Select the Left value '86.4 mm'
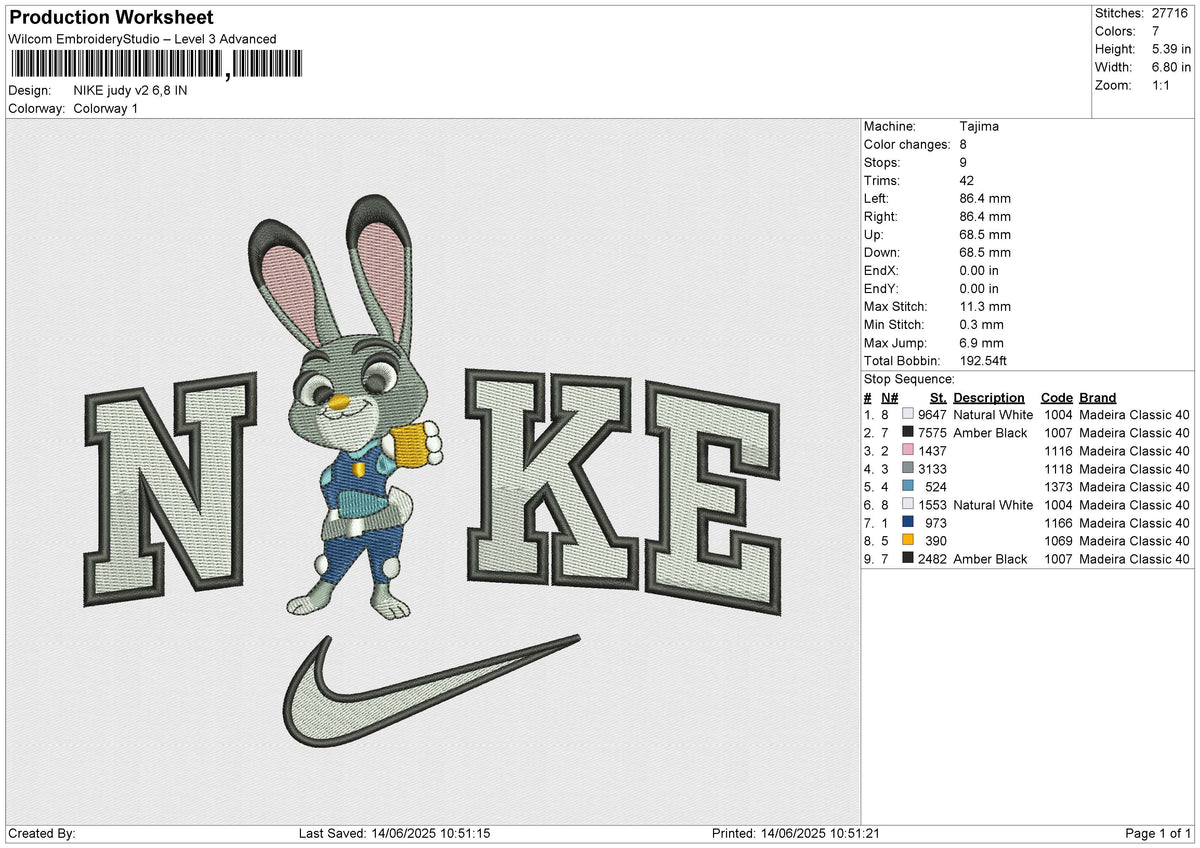 [985, 198]
